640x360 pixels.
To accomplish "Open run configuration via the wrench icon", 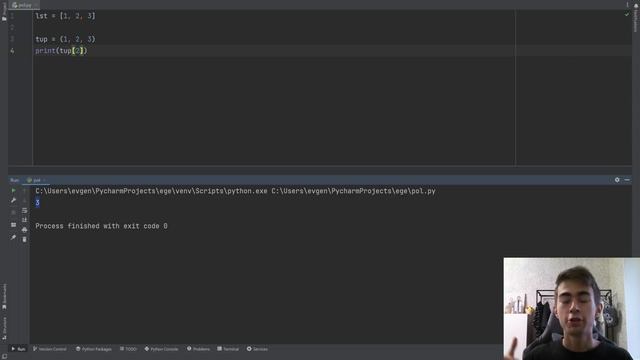I will tap(13, 200).
